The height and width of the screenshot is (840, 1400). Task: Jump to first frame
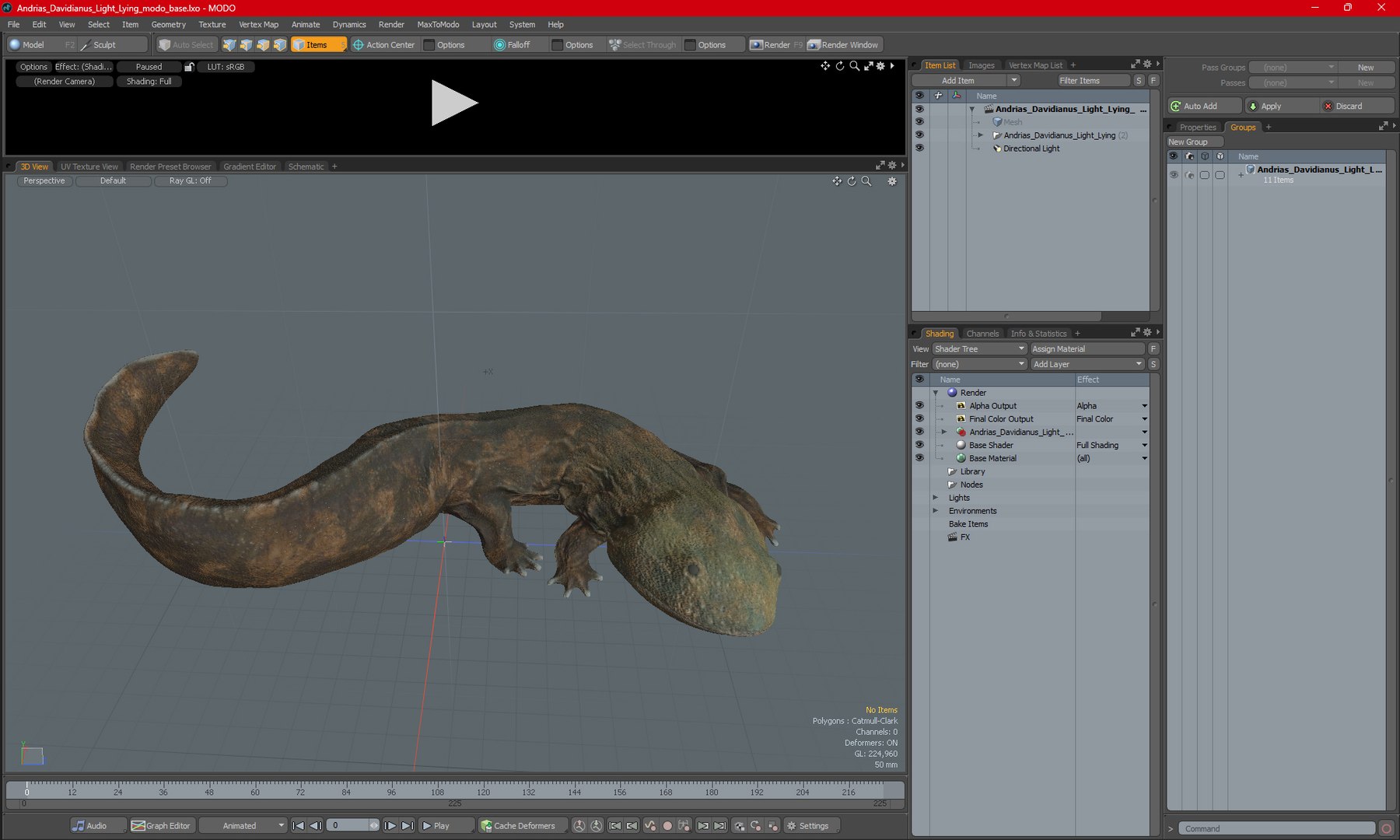(x=298, y=826)
